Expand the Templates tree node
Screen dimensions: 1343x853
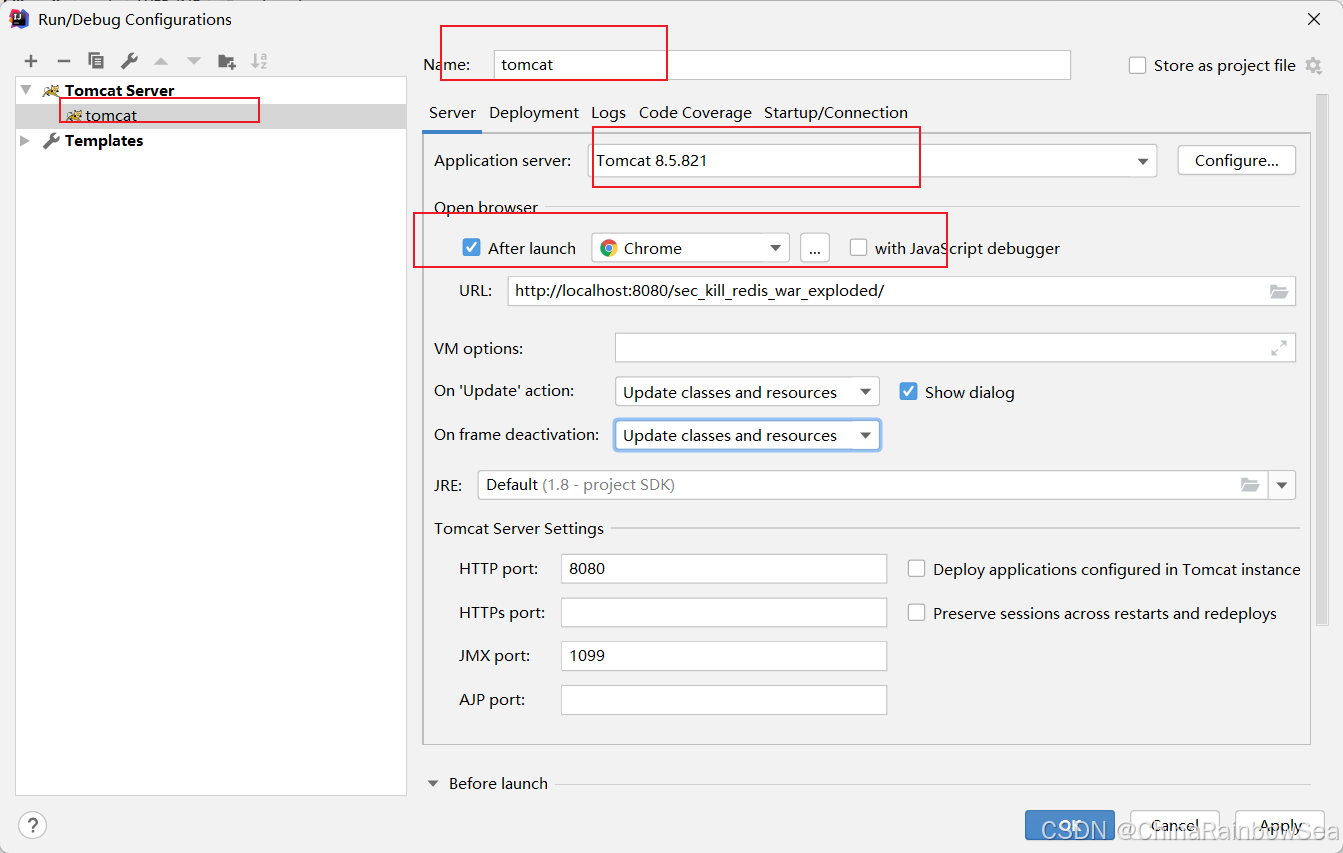click(x=26, y=141)
